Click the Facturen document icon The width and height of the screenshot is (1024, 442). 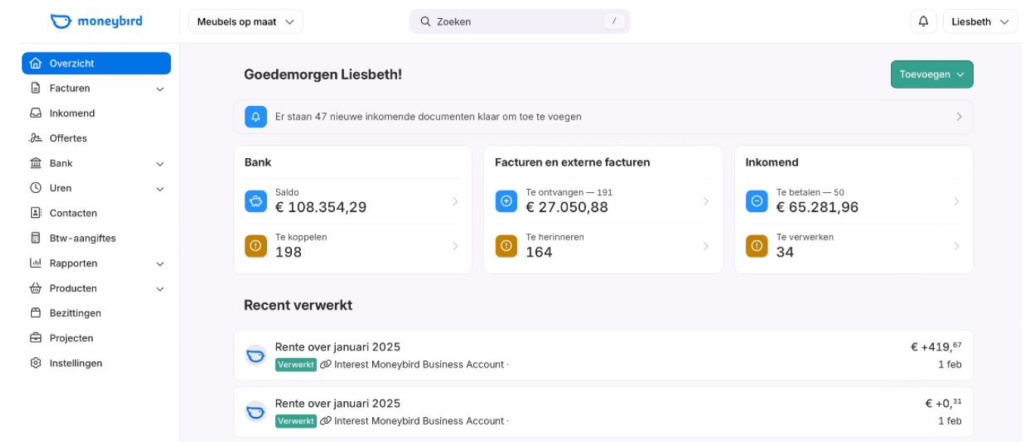(36, 88)
